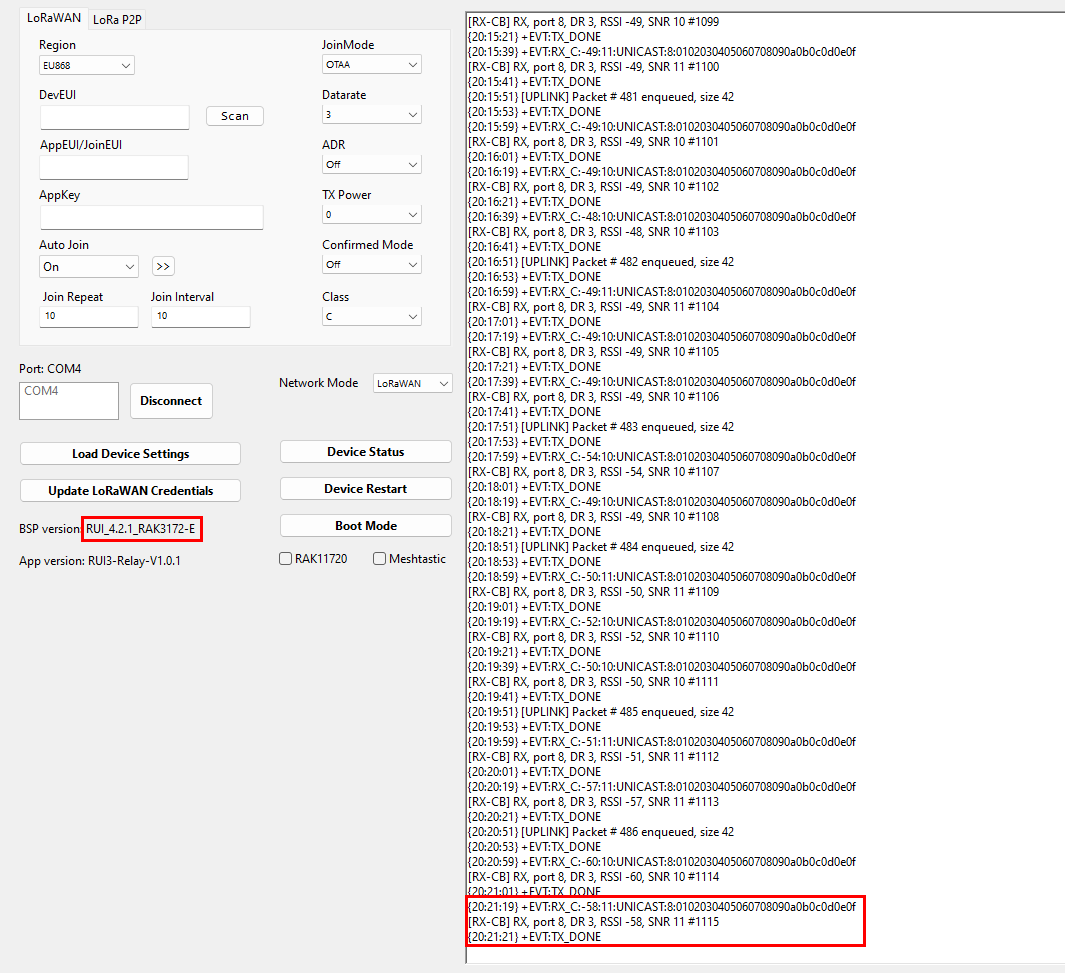The image size is (1065, 973).
Task: Click Load Device Settings
Action: point(130,454)
